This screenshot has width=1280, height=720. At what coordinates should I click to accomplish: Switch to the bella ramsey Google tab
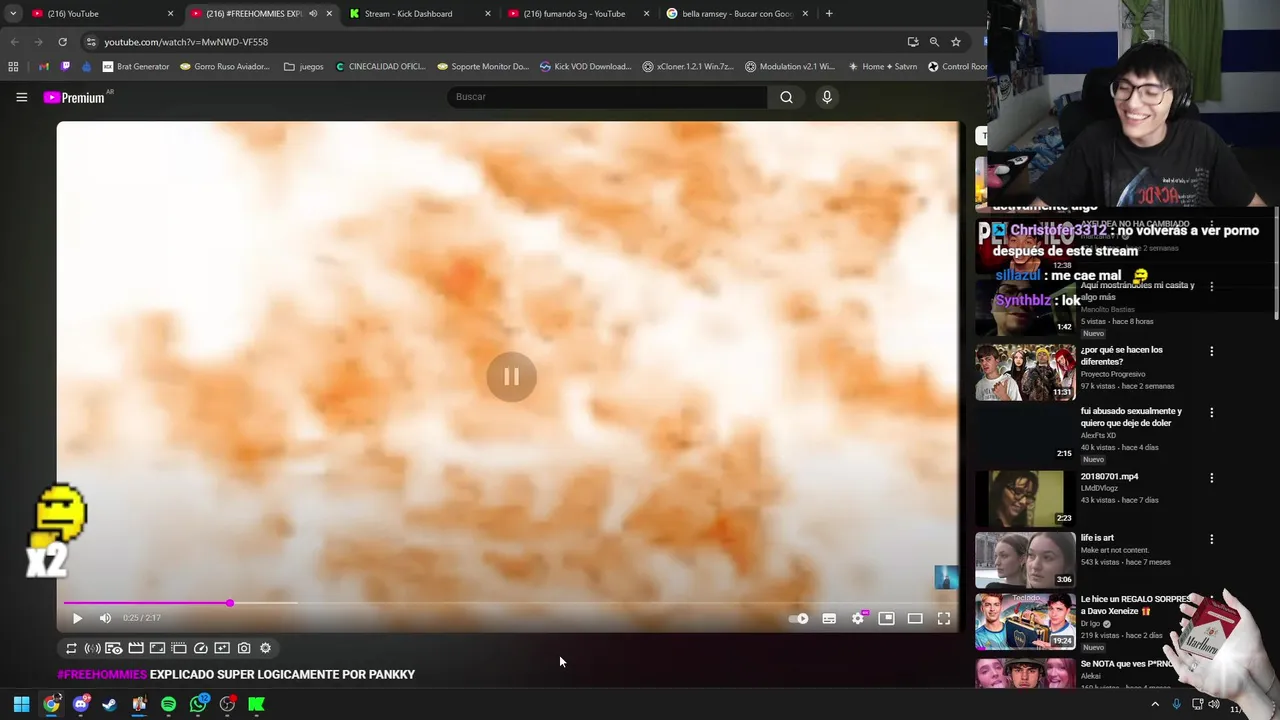pos(735,14)
